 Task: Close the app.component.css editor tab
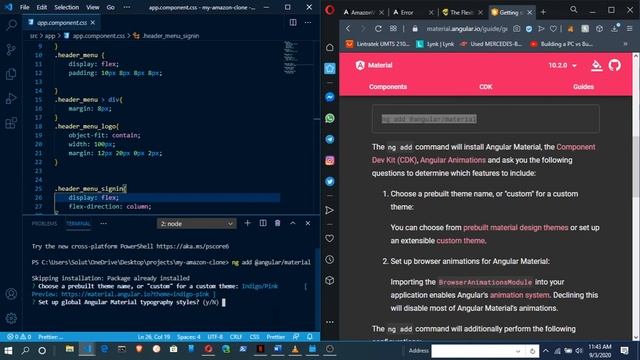93,22
